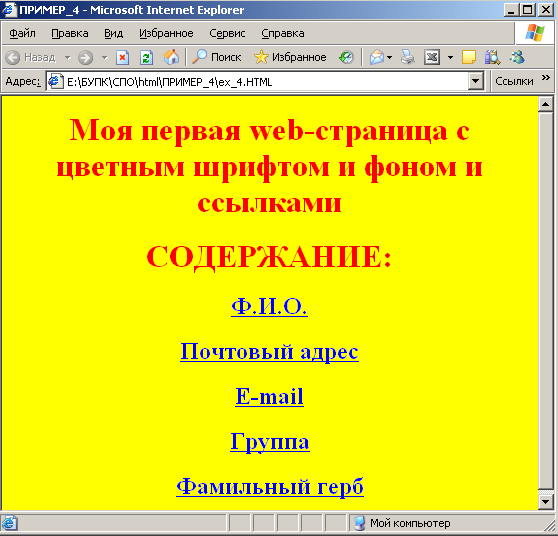
Task: Click the scrollbar down arrow
Action: 546,502
